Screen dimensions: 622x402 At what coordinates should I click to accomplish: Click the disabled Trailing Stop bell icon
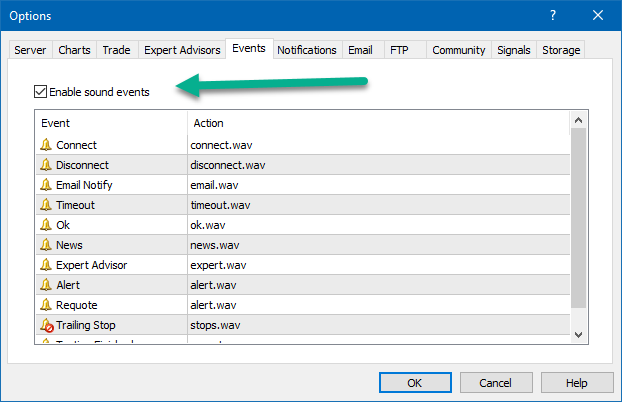click(46, 325)
